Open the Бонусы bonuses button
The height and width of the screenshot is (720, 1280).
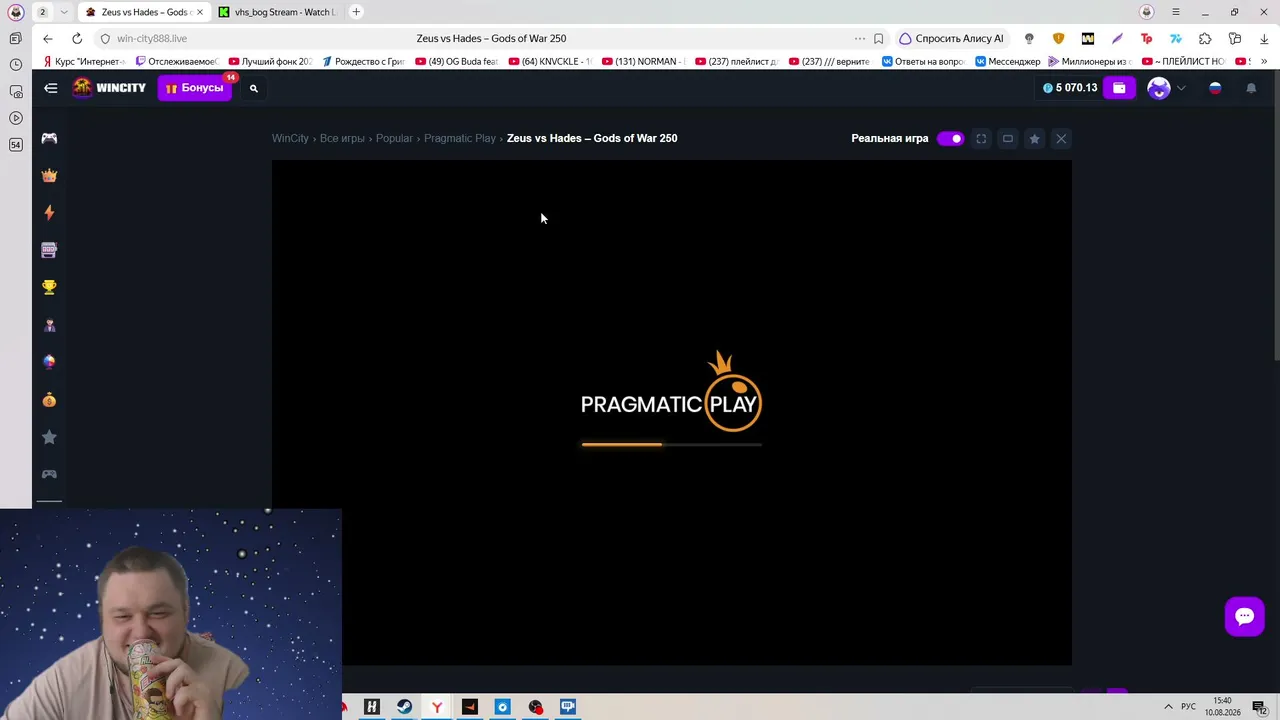(195, 88)
